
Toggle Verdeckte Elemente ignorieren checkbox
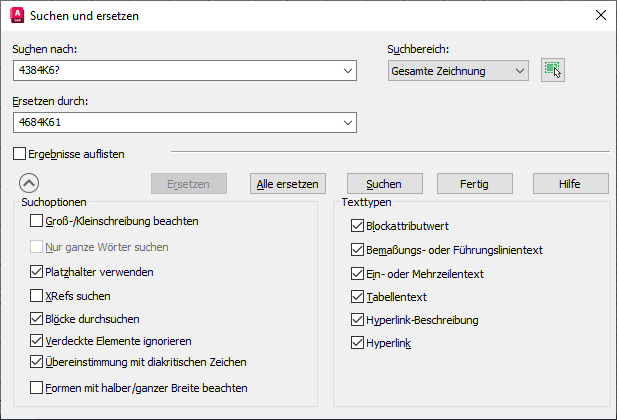tap(37, 341)
